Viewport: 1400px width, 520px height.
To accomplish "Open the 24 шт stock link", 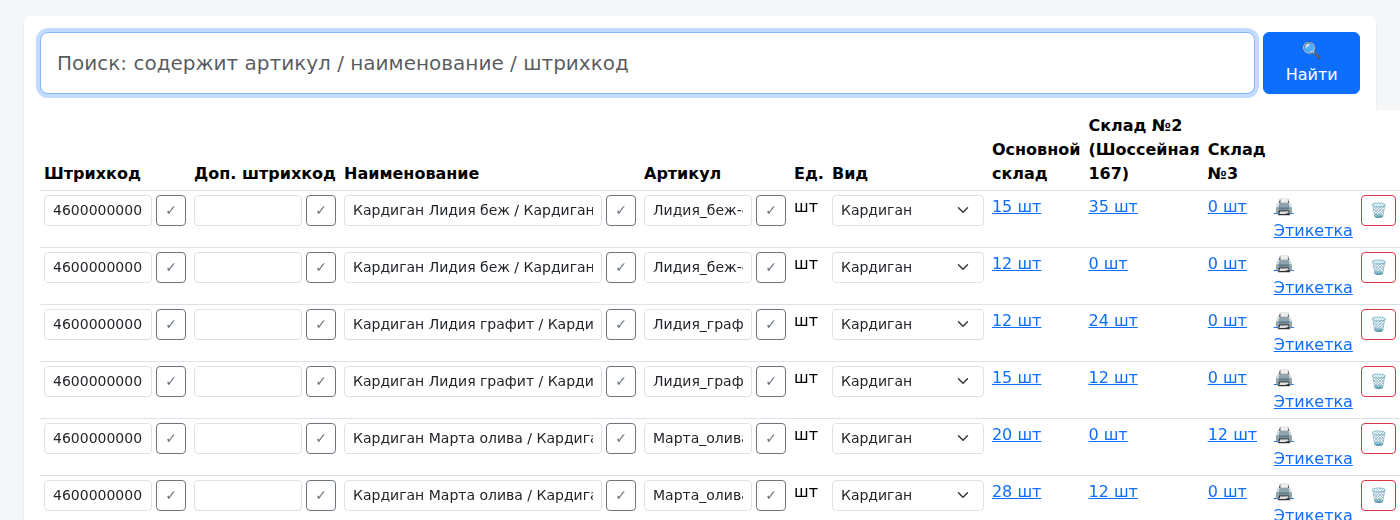I will point(1113,321).
